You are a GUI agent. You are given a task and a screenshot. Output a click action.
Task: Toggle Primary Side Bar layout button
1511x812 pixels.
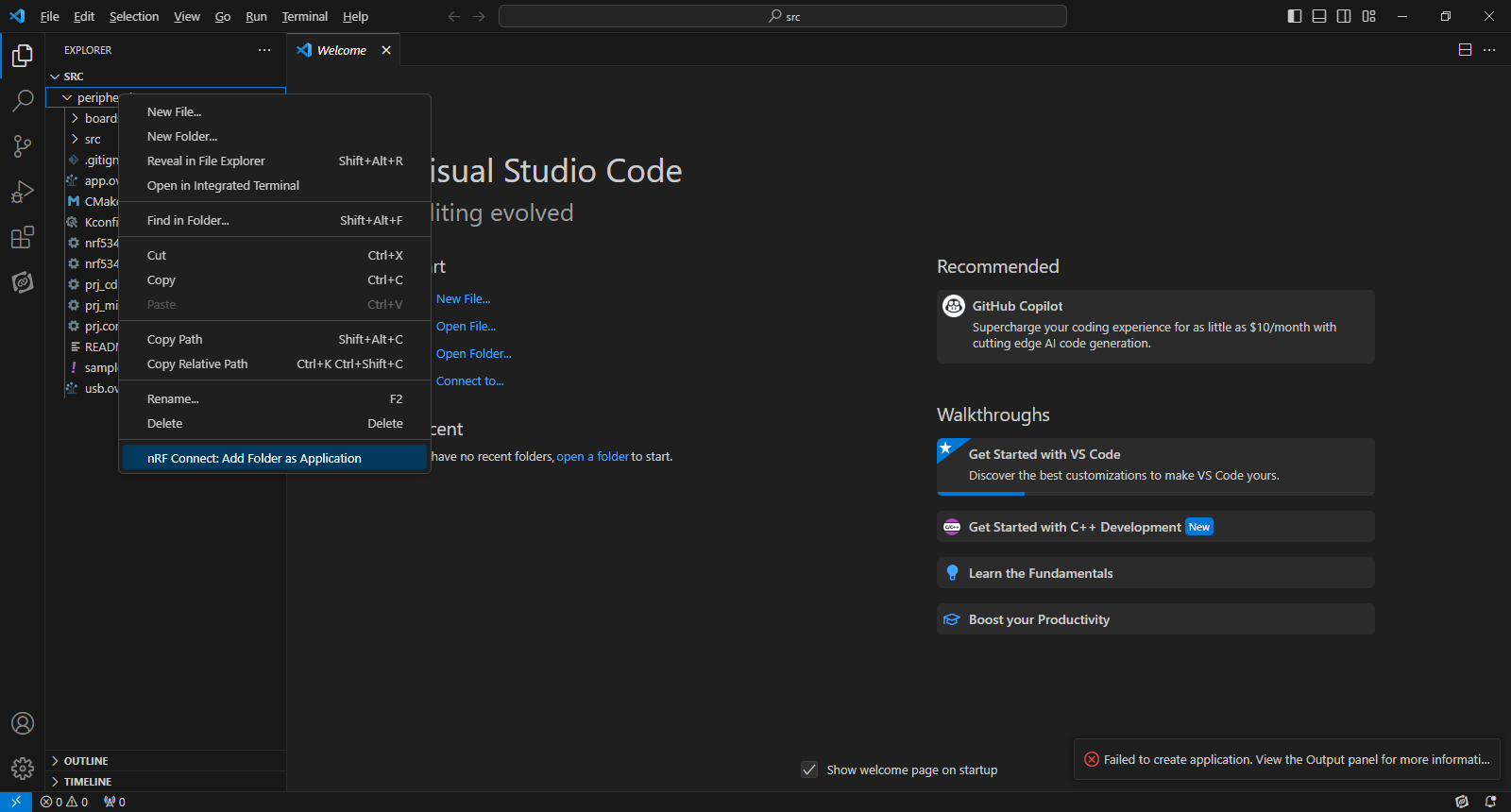(1295, 16)
